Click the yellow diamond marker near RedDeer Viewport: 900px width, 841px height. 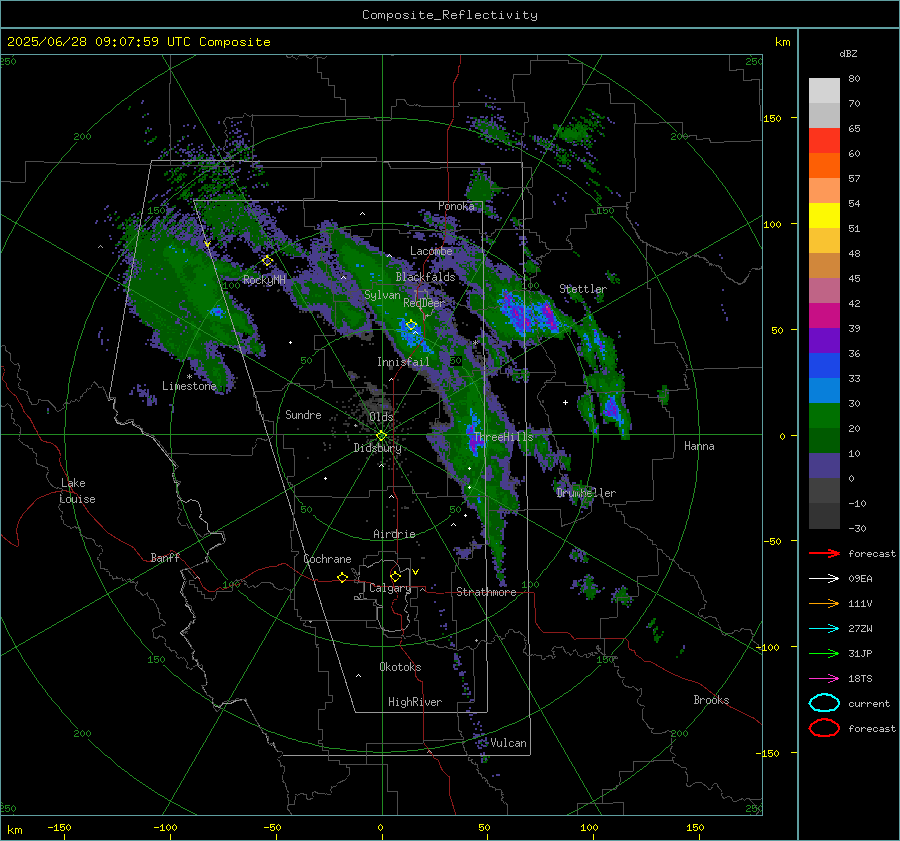[412, 325]
